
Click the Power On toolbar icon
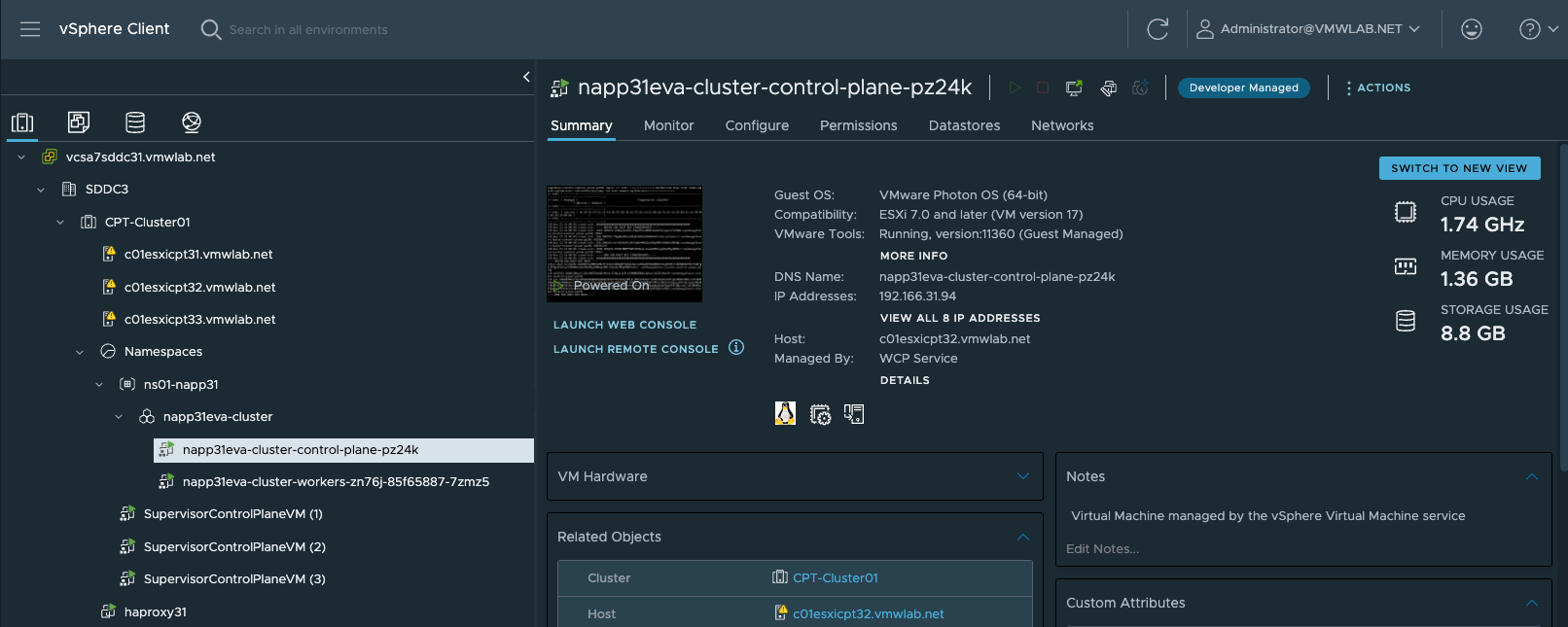click(1015, 87)
